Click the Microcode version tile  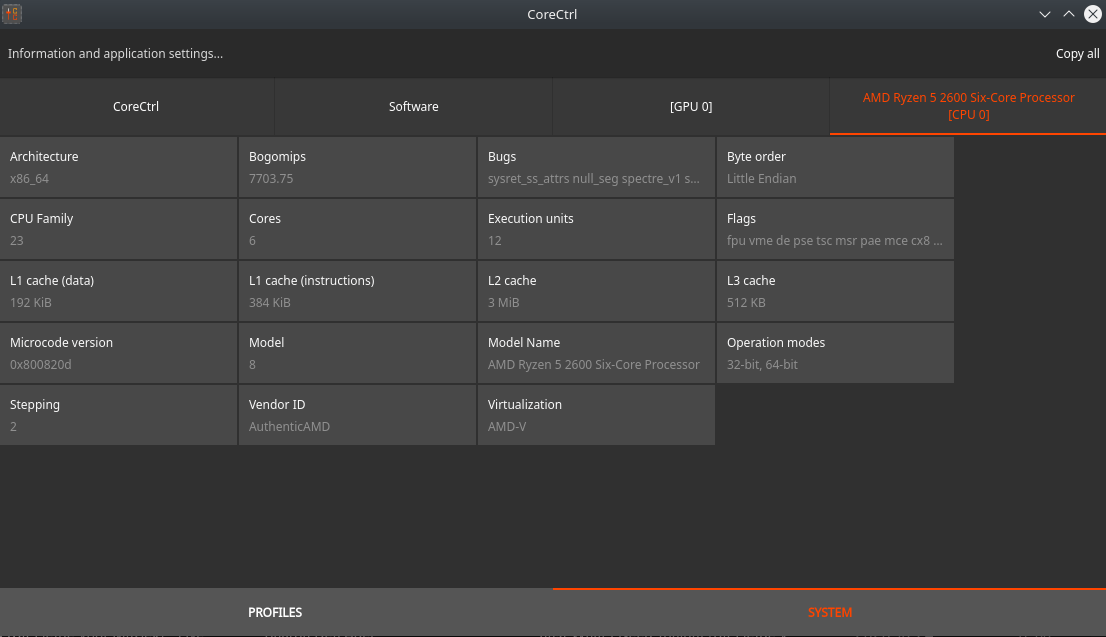tap(118, 353)
